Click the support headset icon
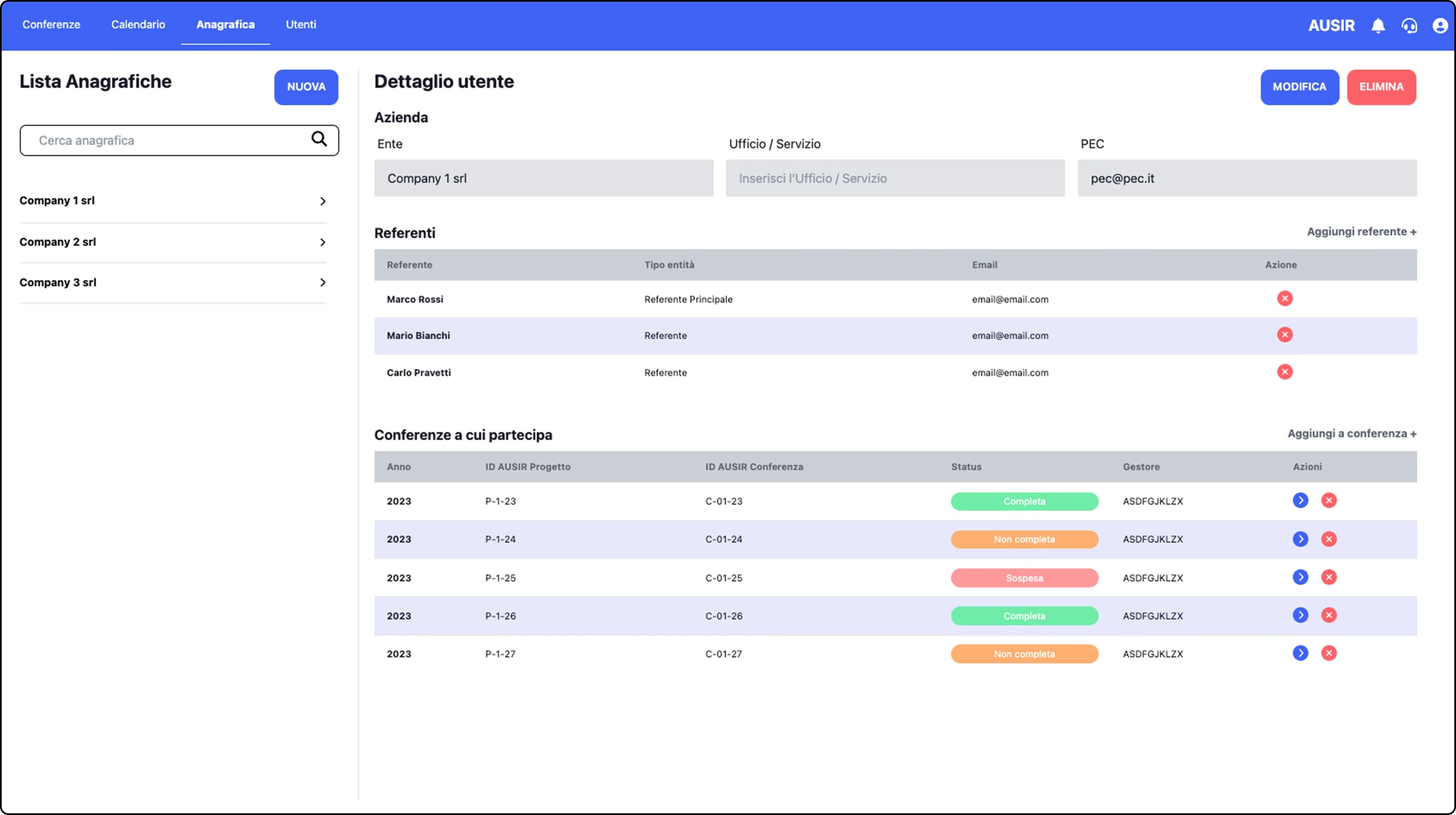 [1409, 26]
